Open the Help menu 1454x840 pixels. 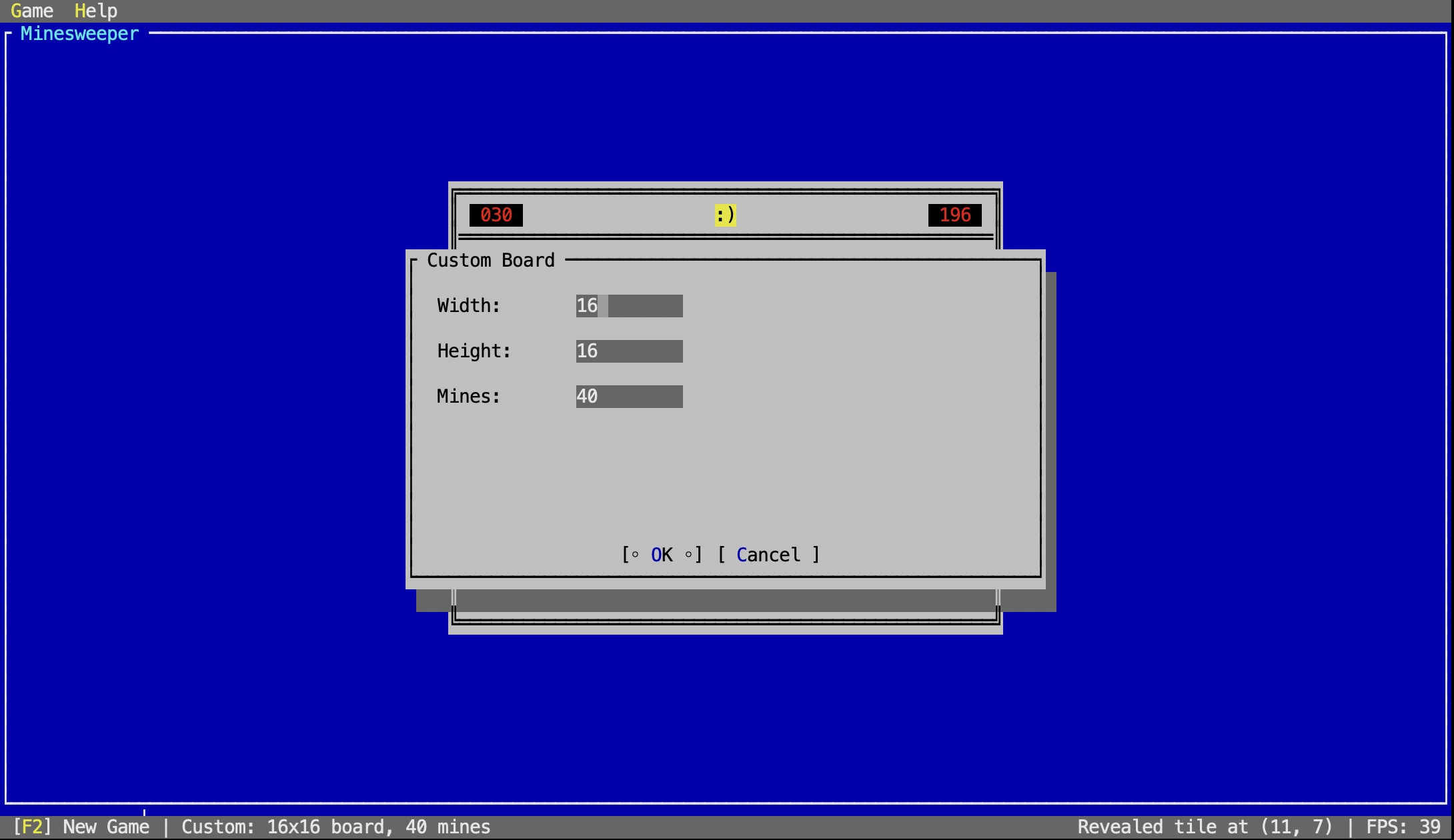coord(95,11)
